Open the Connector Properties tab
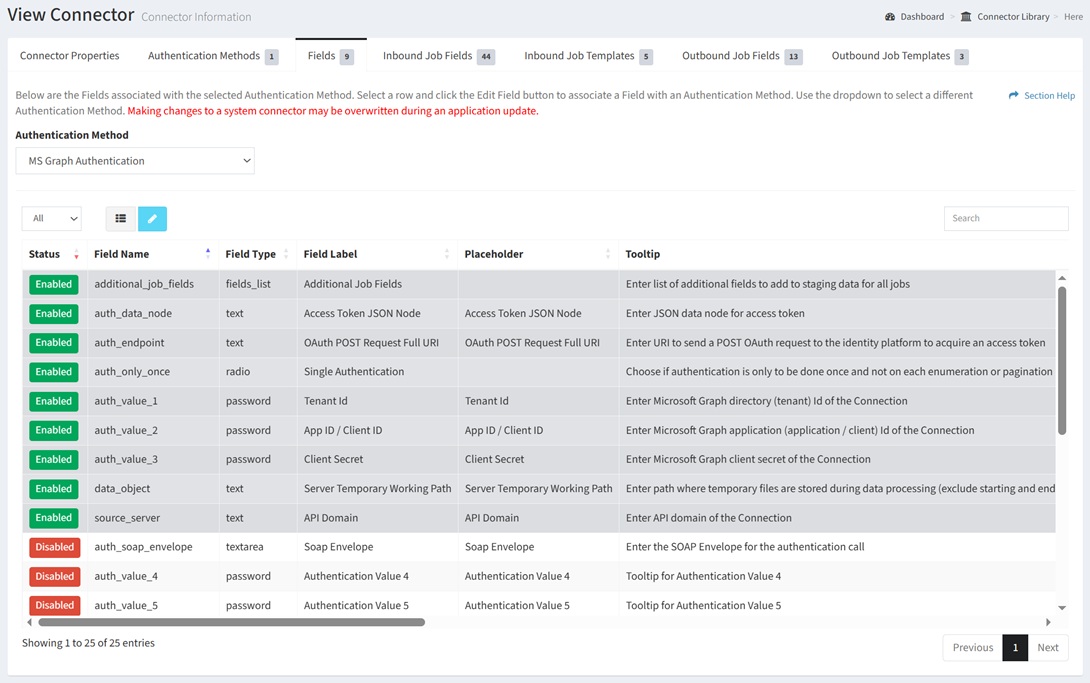The width and height of the screenshot is (1090, 683). coord(70,56)
